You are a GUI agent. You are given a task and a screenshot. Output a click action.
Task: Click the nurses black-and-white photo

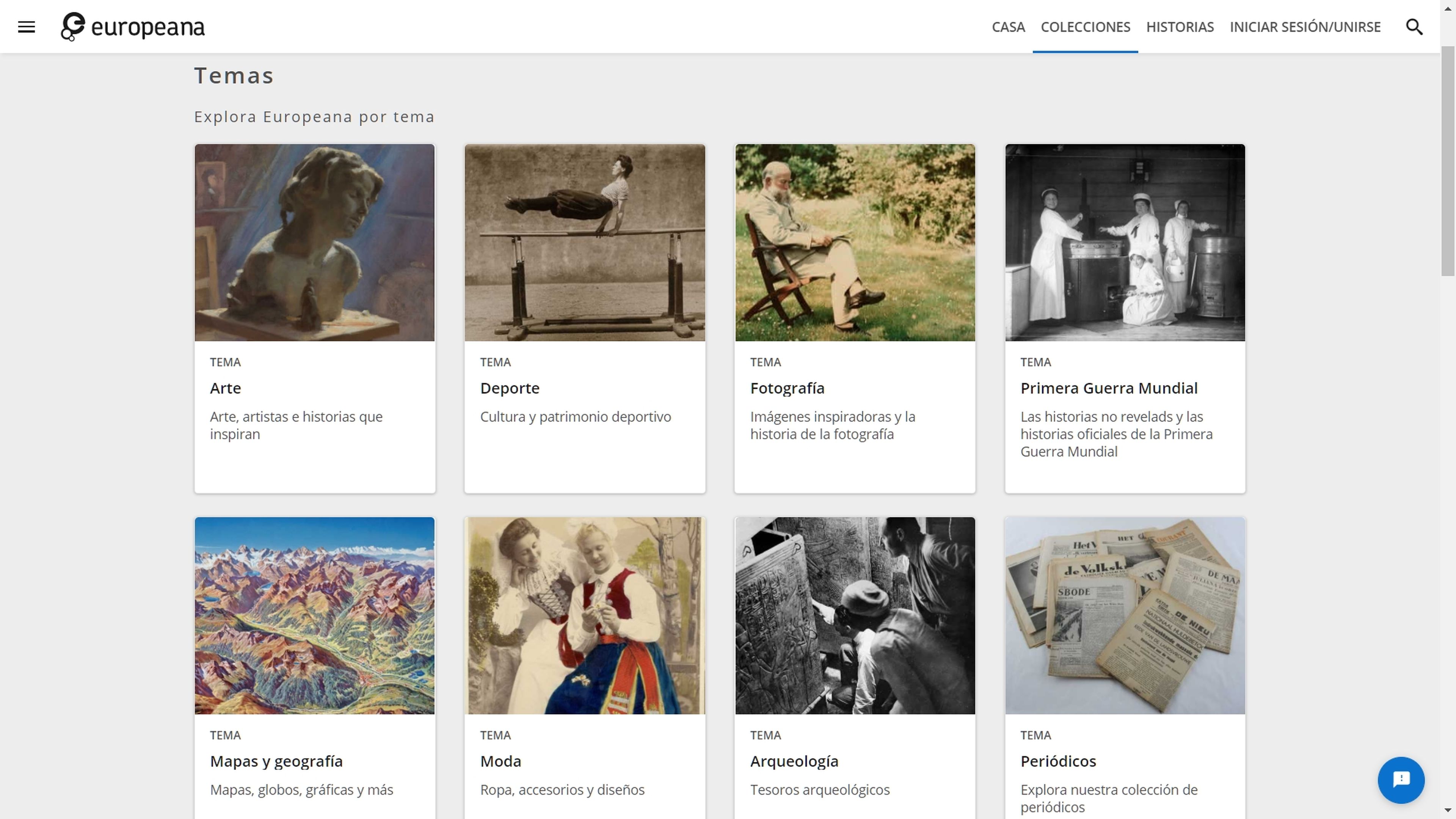(1125, 243)
